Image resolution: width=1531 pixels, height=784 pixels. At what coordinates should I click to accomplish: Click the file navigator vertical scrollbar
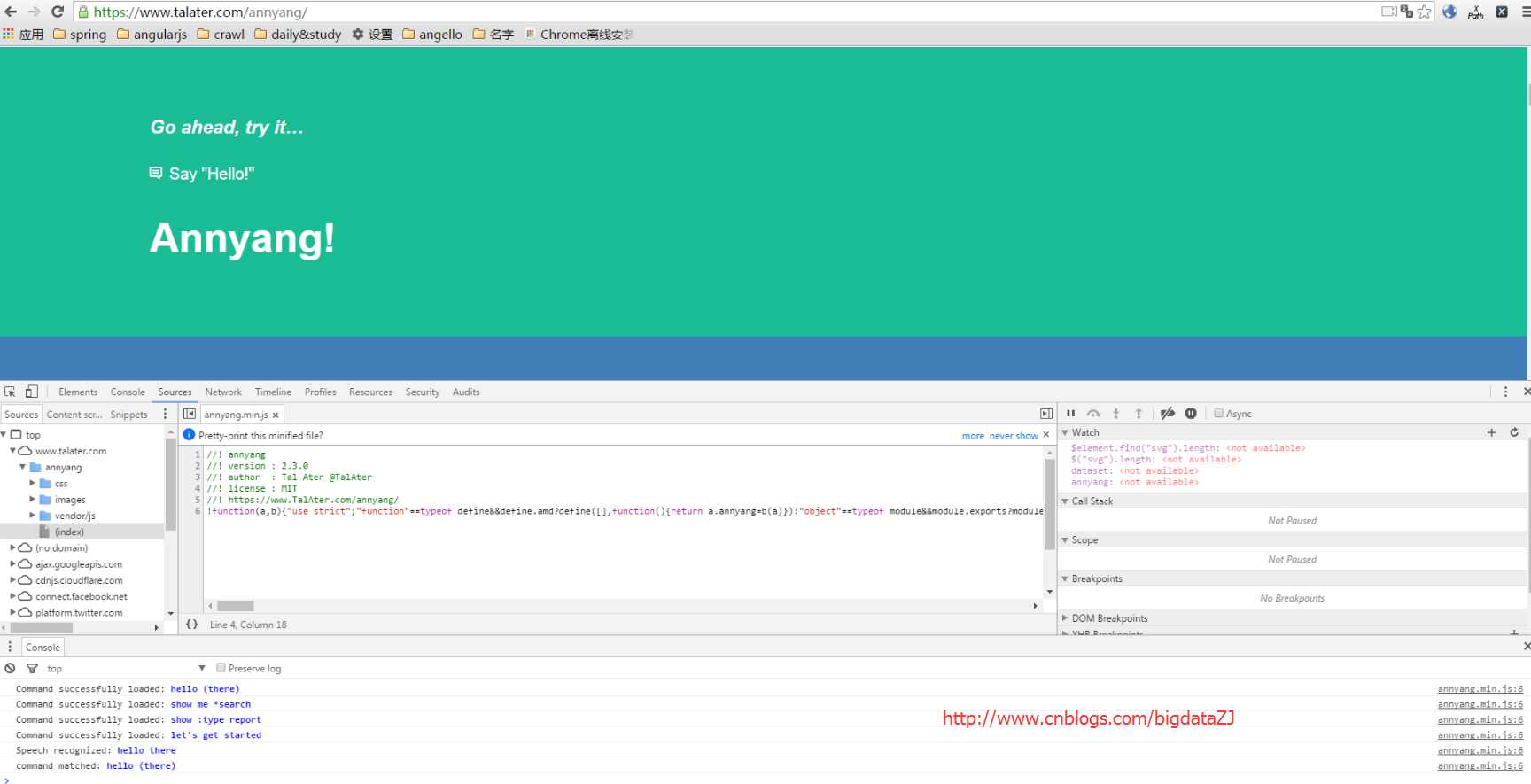click(170, 483)
